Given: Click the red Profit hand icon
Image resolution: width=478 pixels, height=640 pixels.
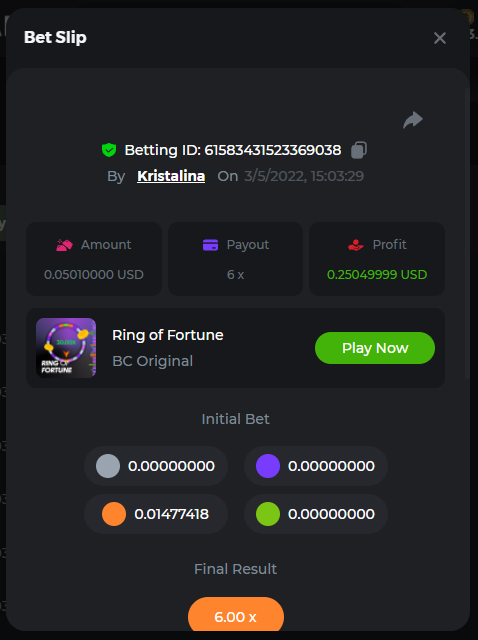Looking at the screenshot, I should [x=356, y=245].
